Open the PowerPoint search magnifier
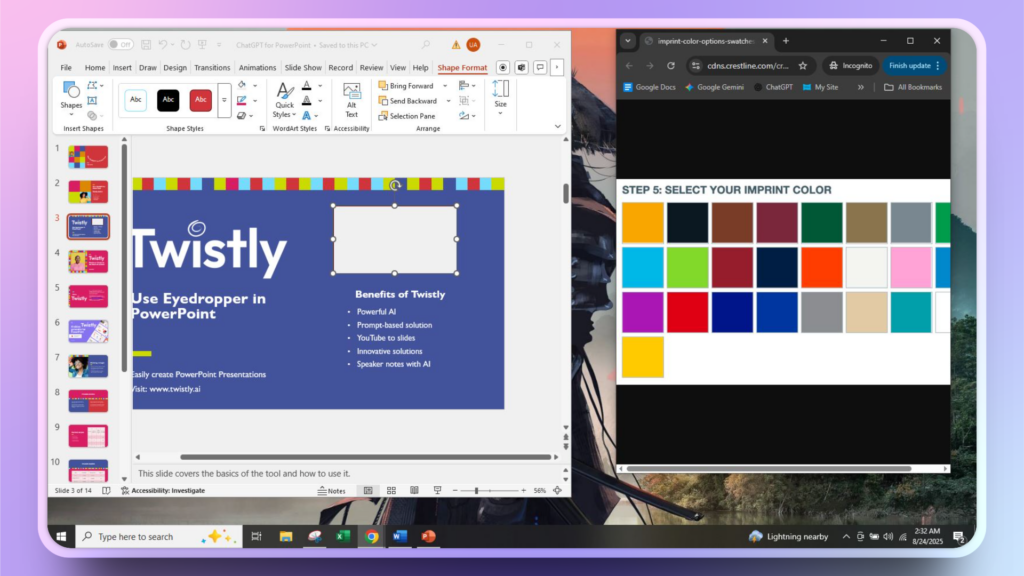This screenshot has height=576, width=1024. (x=426, y=45)
